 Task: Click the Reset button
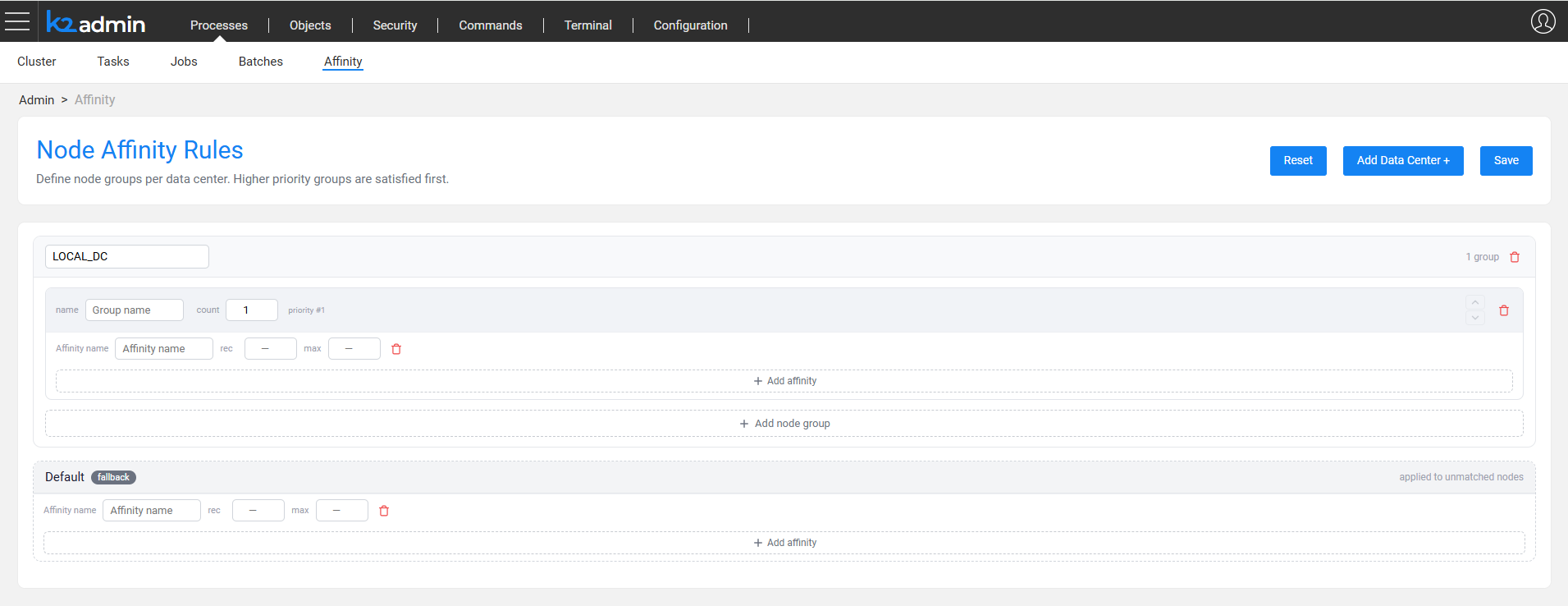pos(1298,161)
